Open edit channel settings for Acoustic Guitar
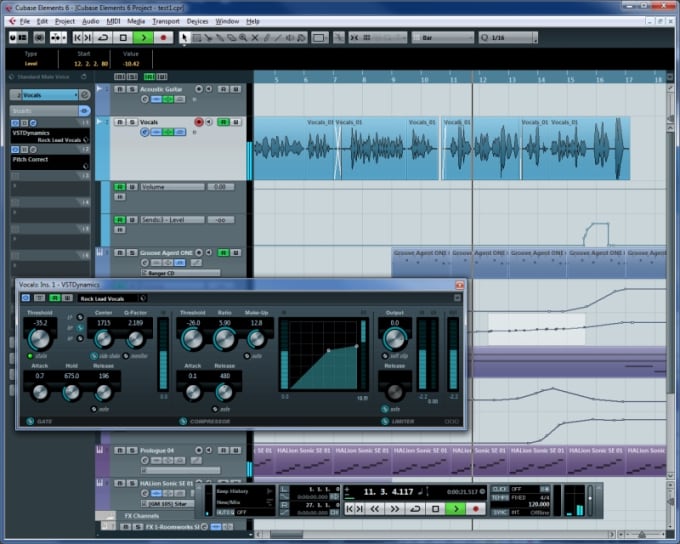680x544 pixels. coord(145,99)
